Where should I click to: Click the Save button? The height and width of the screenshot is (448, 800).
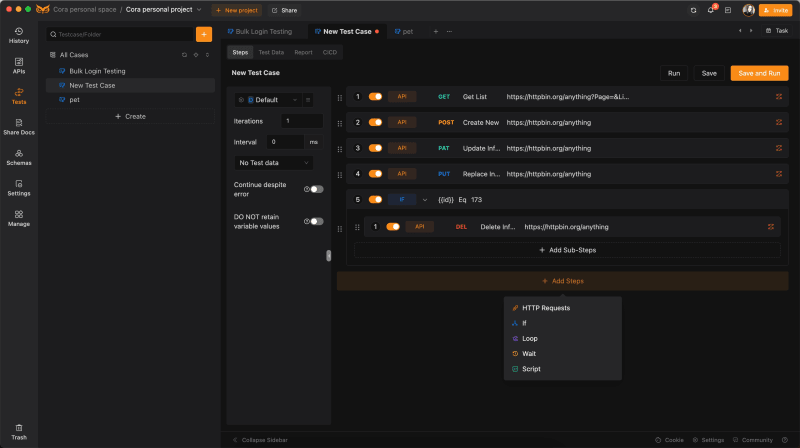pos(709,73)
